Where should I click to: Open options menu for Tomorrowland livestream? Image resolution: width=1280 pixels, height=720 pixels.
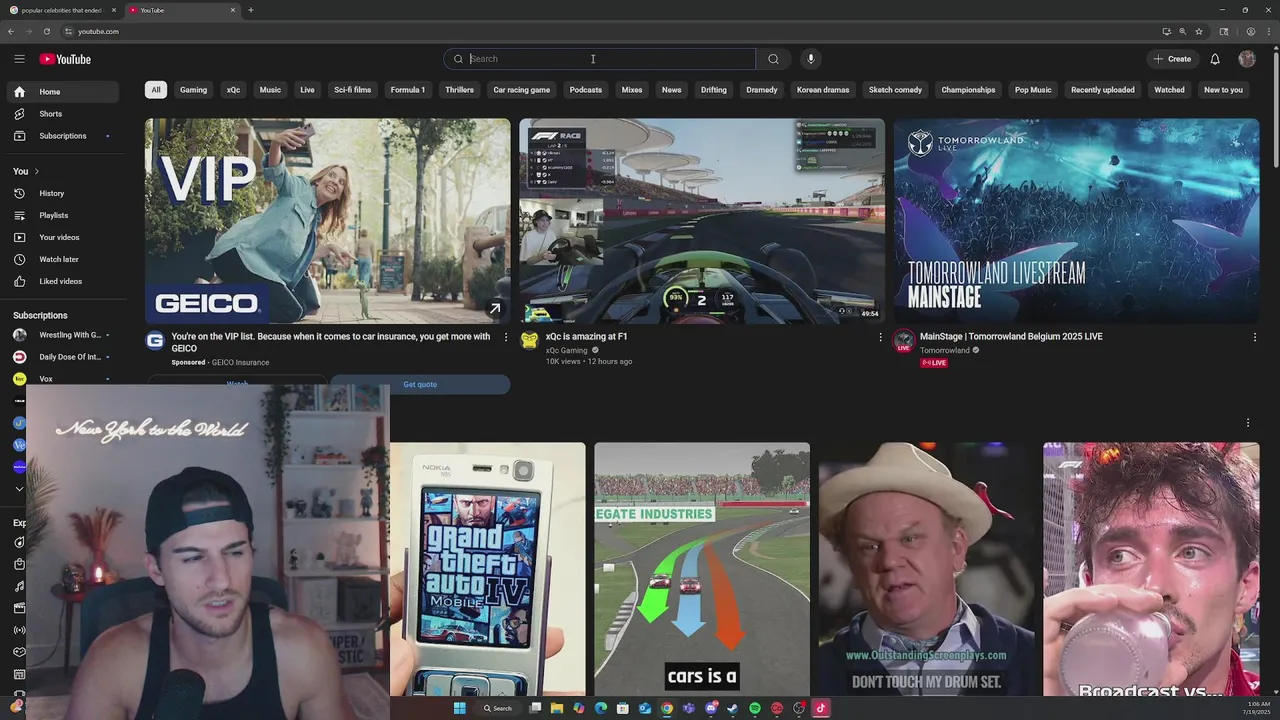[1254, 338]
